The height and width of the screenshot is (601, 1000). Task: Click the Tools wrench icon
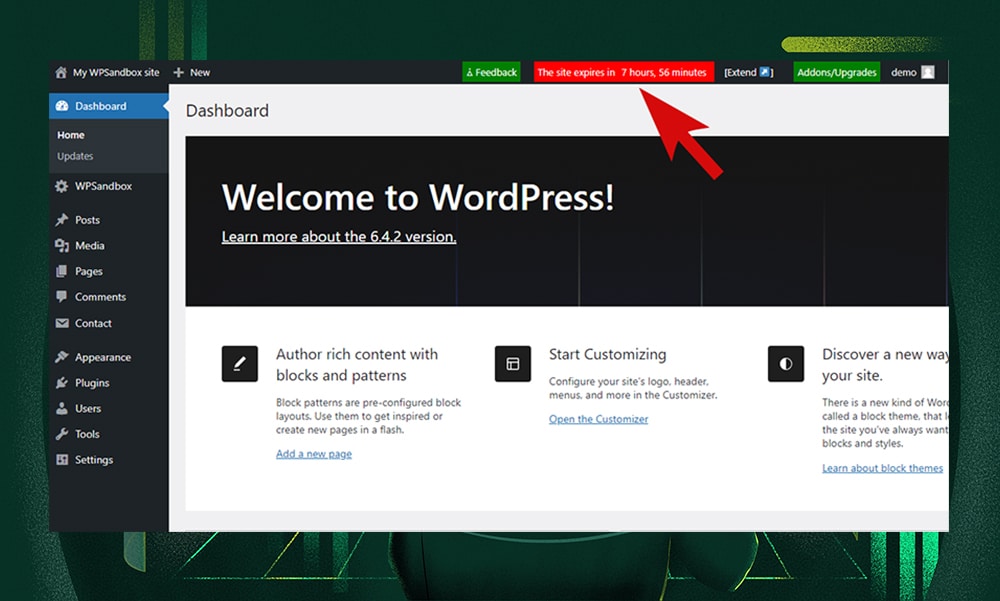click(x=63, y=434)
